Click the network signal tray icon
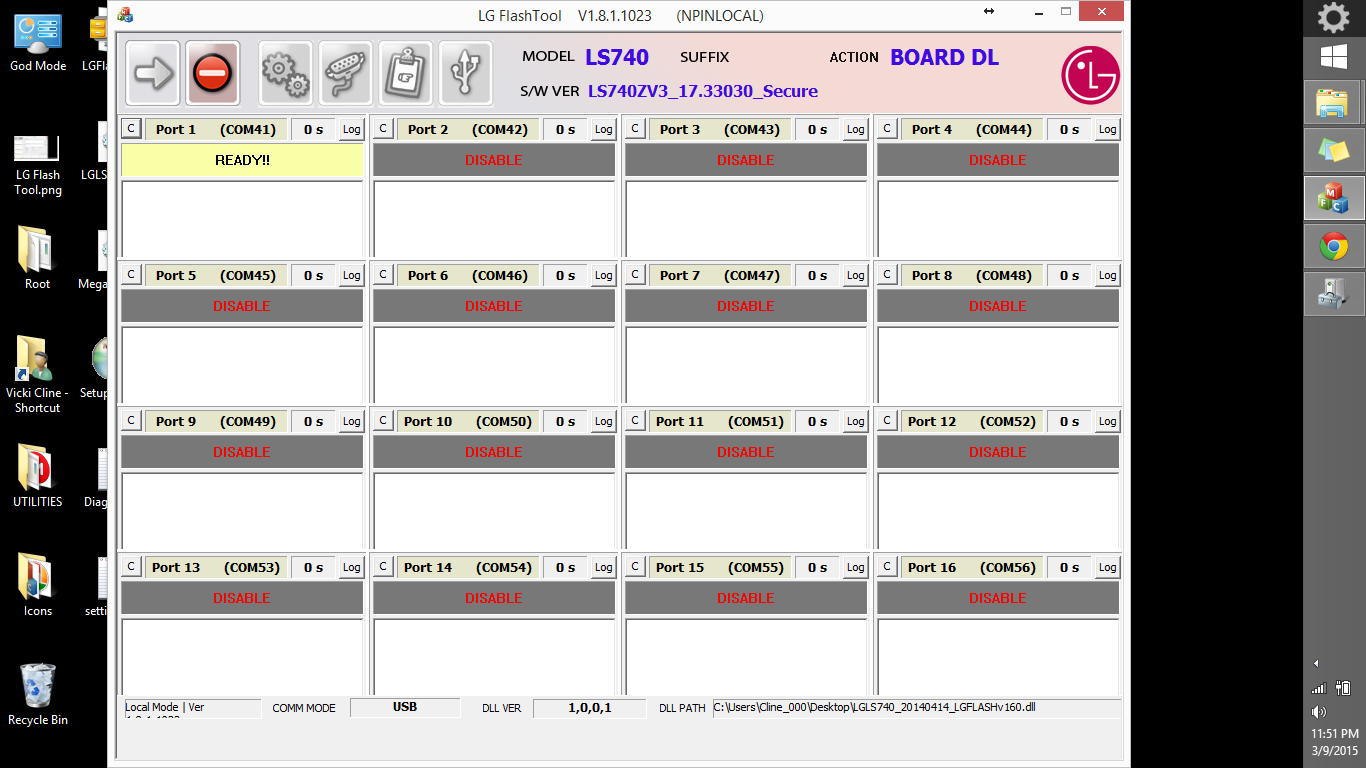The image size is (1366, 768). click(1319, 688)
